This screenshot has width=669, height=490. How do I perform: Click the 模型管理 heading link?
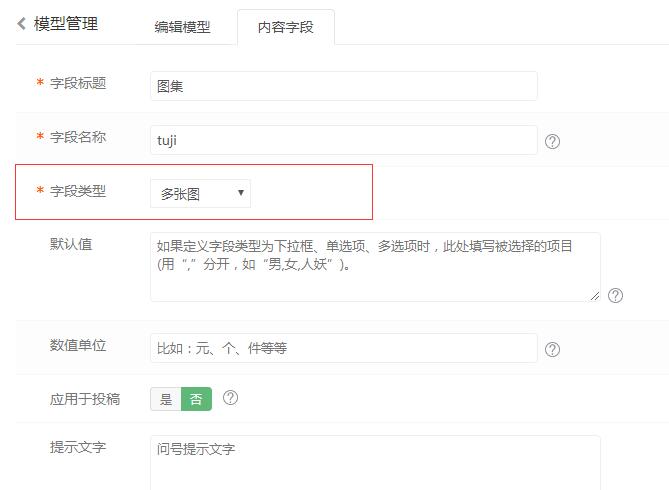point(66,23)
